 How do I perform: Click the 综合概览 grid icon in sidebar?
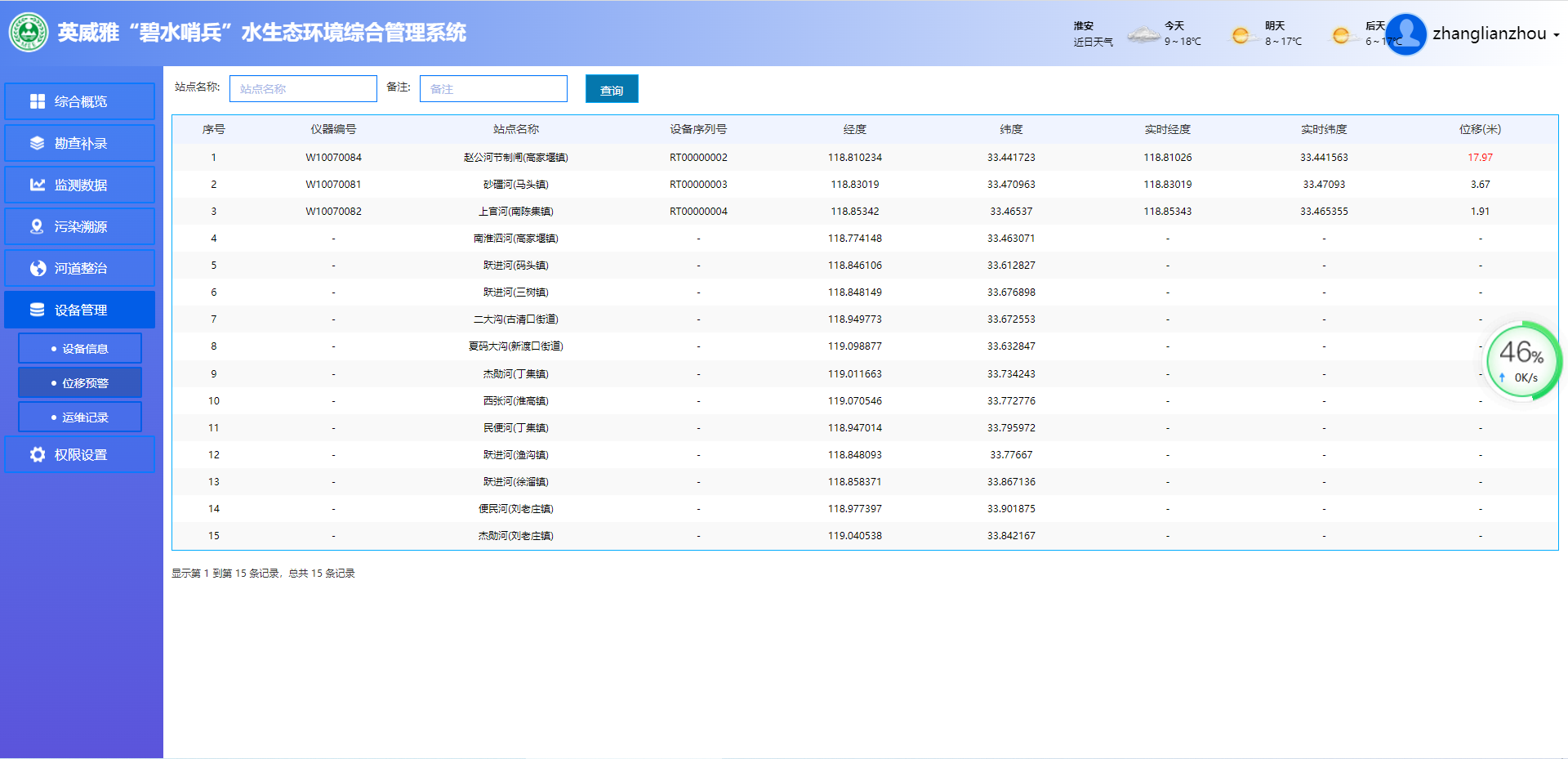[x=38, y=101]
